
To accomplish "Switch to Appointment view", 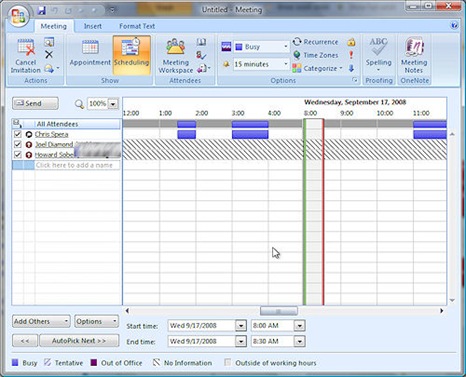I will coord(90,53).
